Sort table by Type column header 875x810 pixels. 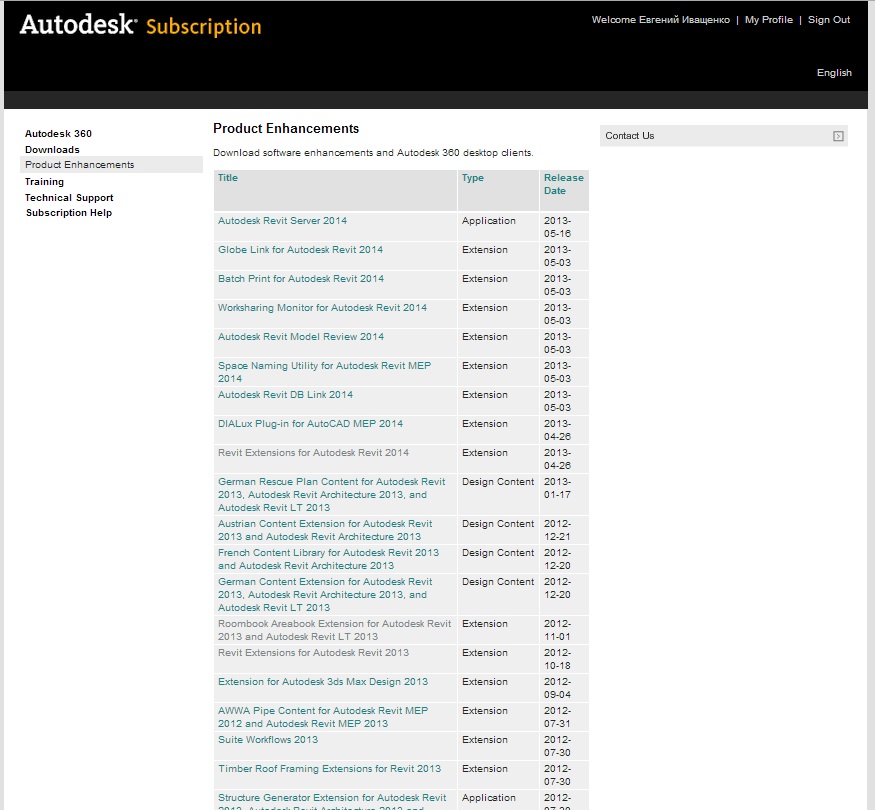pos(473,177)
